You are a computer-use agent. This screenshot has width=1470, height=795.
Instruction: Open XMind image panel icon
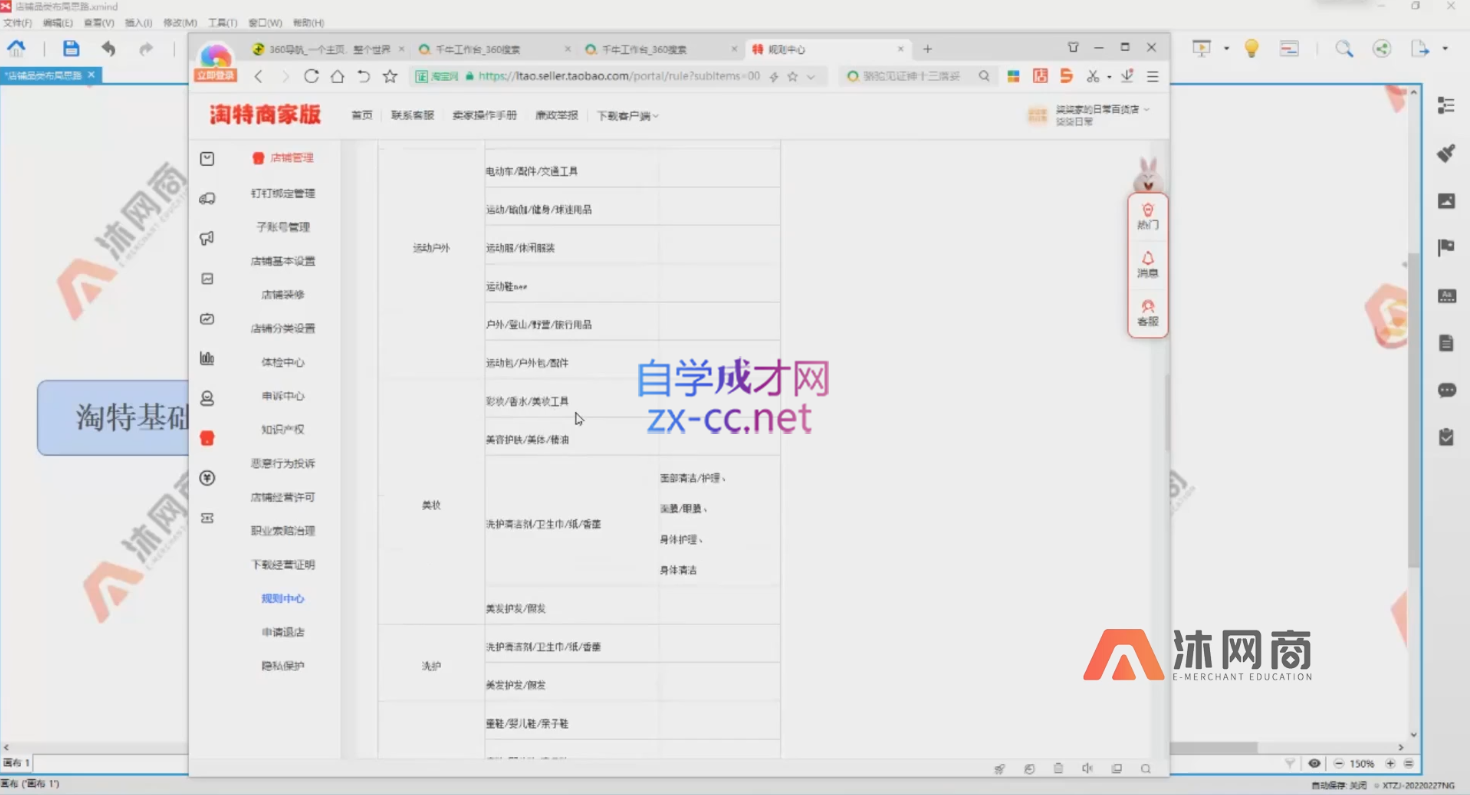(x=1446, y=201)
